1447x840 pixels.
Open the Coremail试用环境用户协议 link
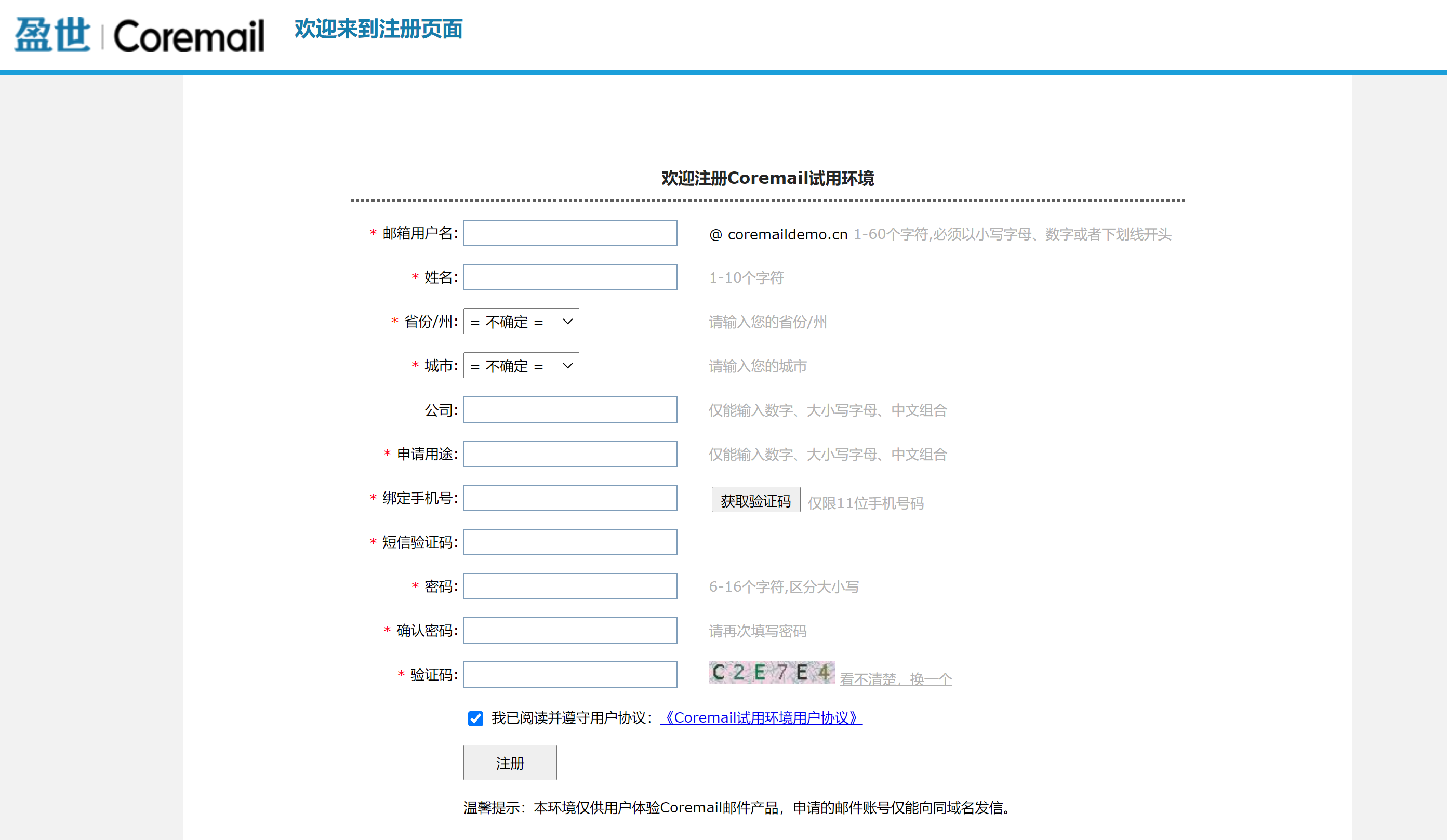click(761, 718)
